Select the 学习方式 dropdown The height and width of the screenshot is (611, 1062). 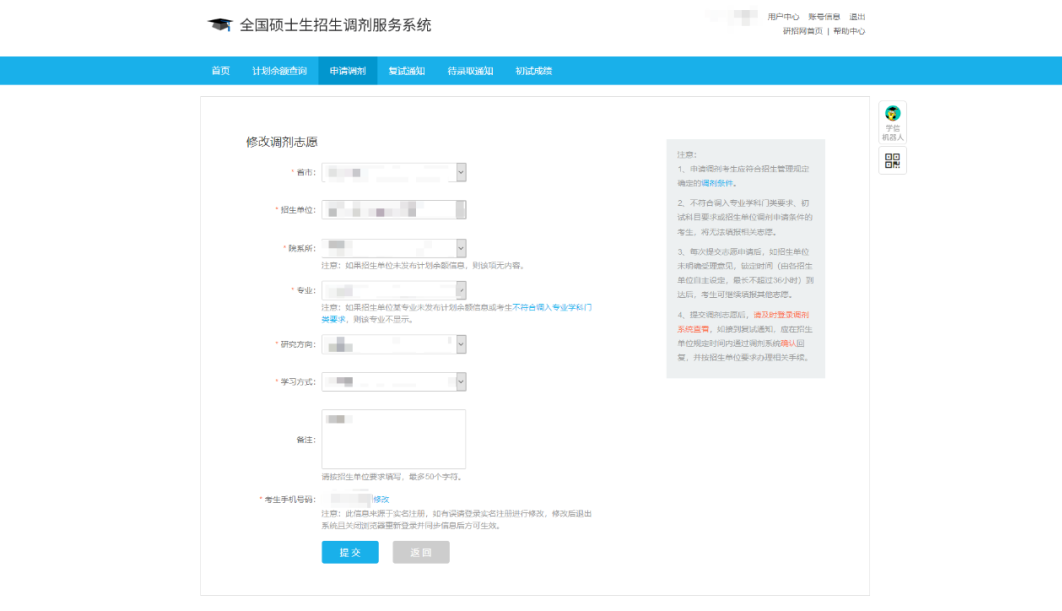click(393, 382)
